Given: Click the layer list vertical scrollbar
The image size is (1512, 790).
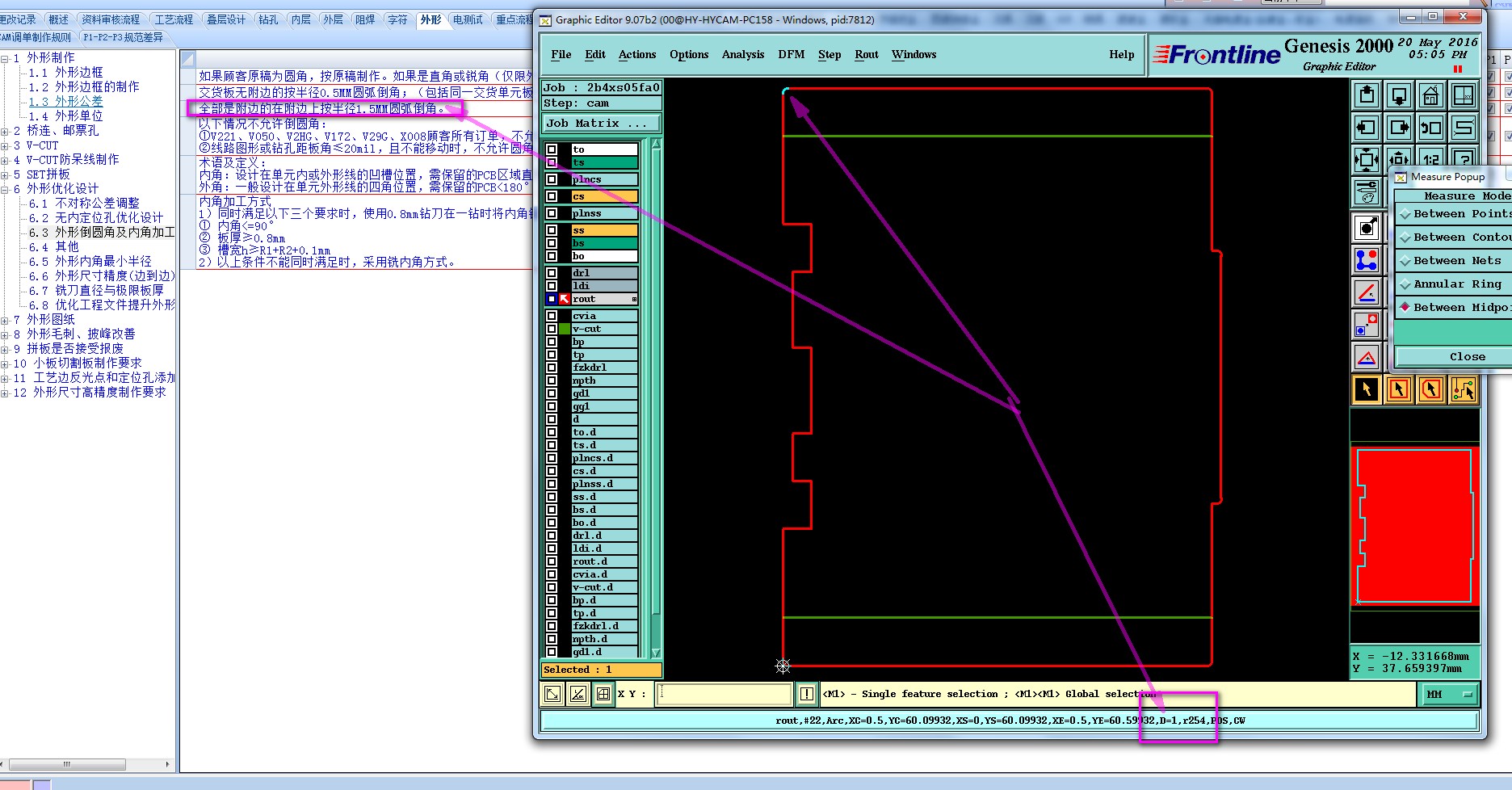Looking at the screenshot, I should 656,398.
